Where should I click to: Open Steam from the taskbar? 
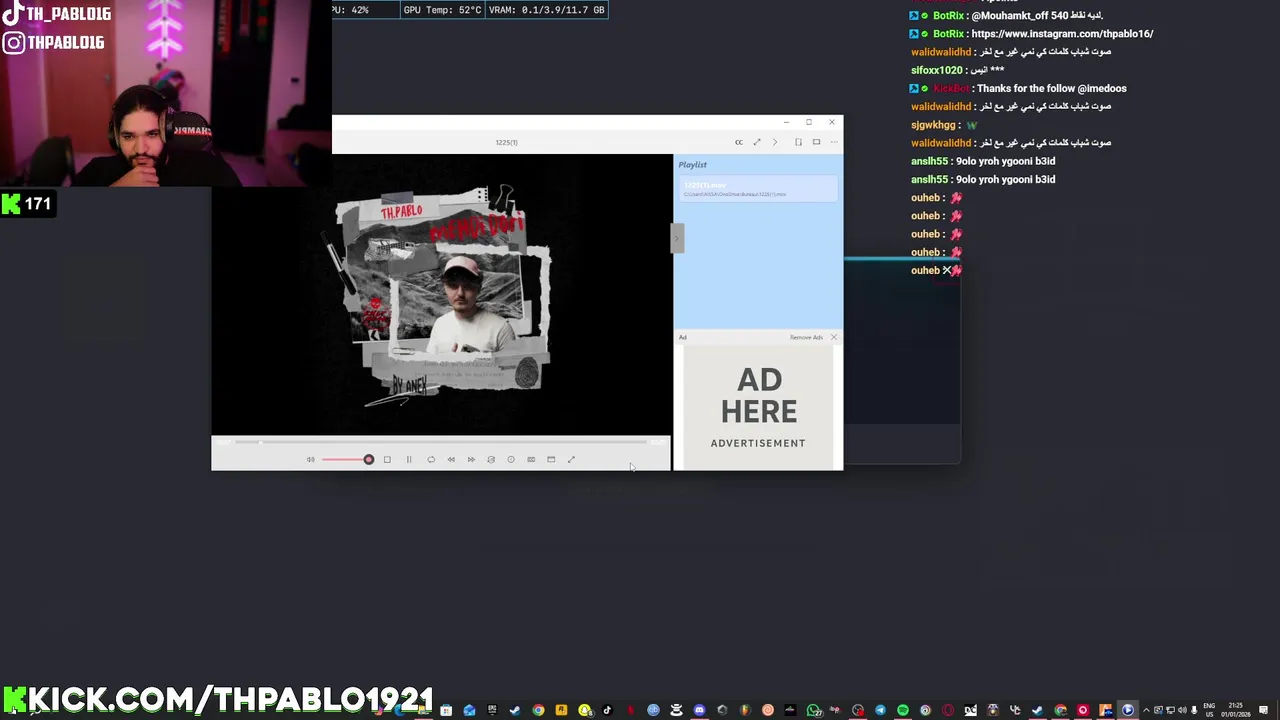point(514,711)
